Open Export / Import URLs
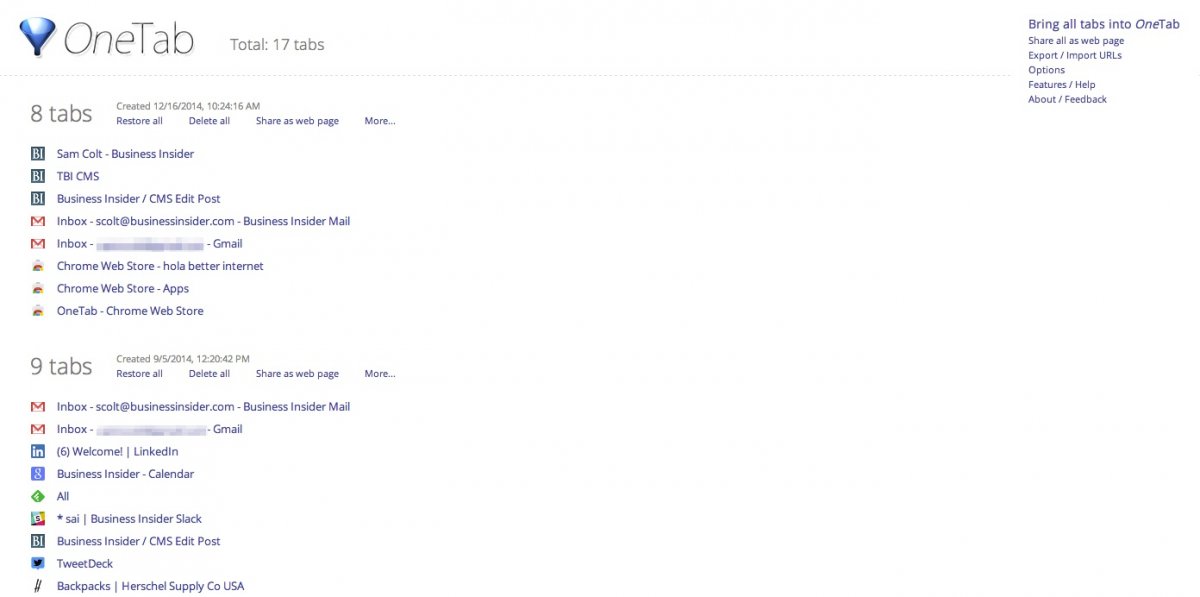This screenshot has height=597, width=1200. coord(1075,56)
